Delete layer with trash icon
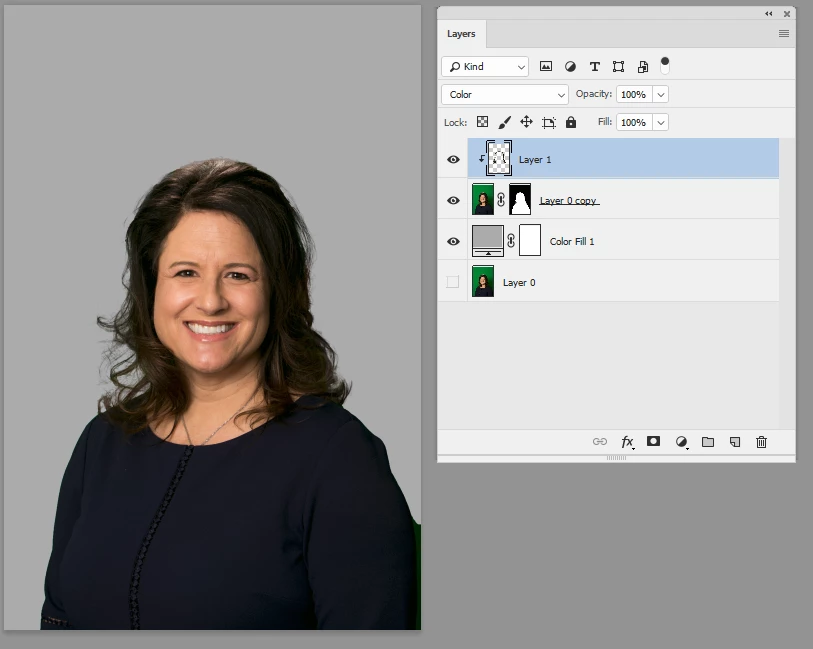 [761, 442]
